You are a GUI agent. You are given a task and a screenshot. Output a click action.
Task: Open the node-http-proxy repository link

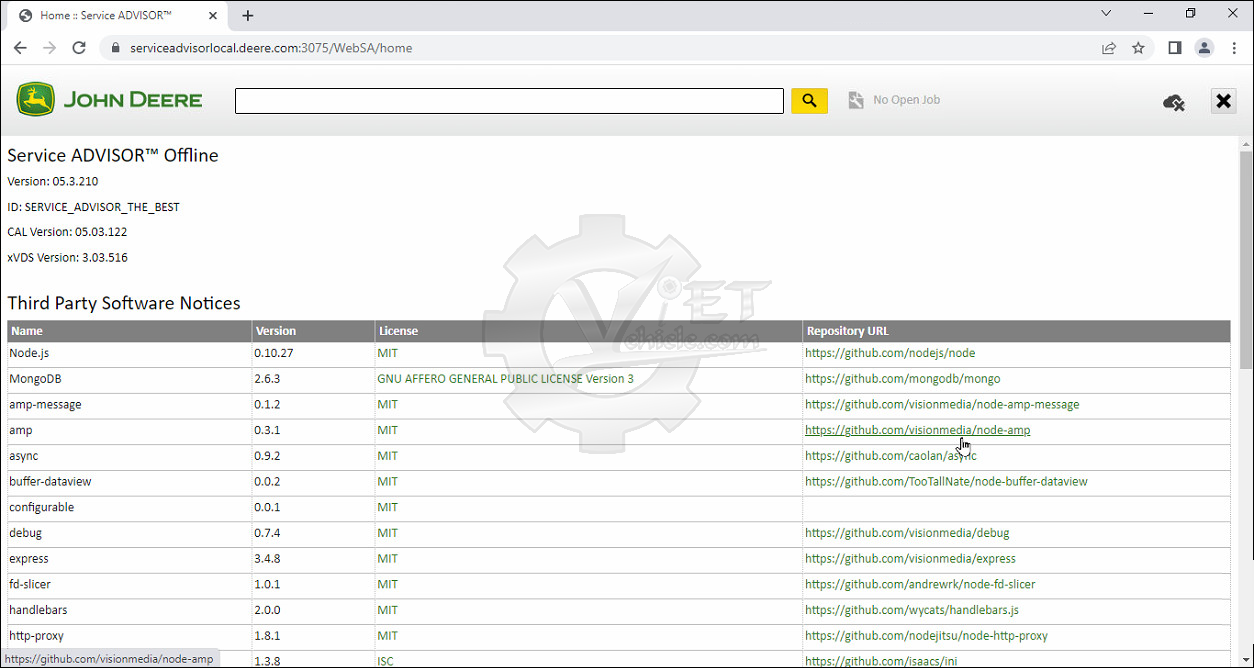926,636
